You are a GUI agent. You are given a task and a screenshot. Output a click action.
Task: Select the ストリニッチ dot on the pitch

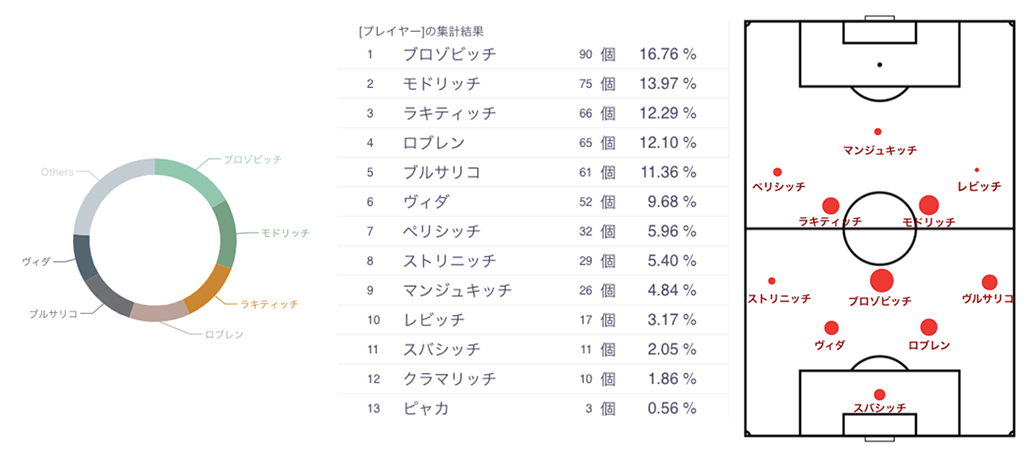coord(772,281)
